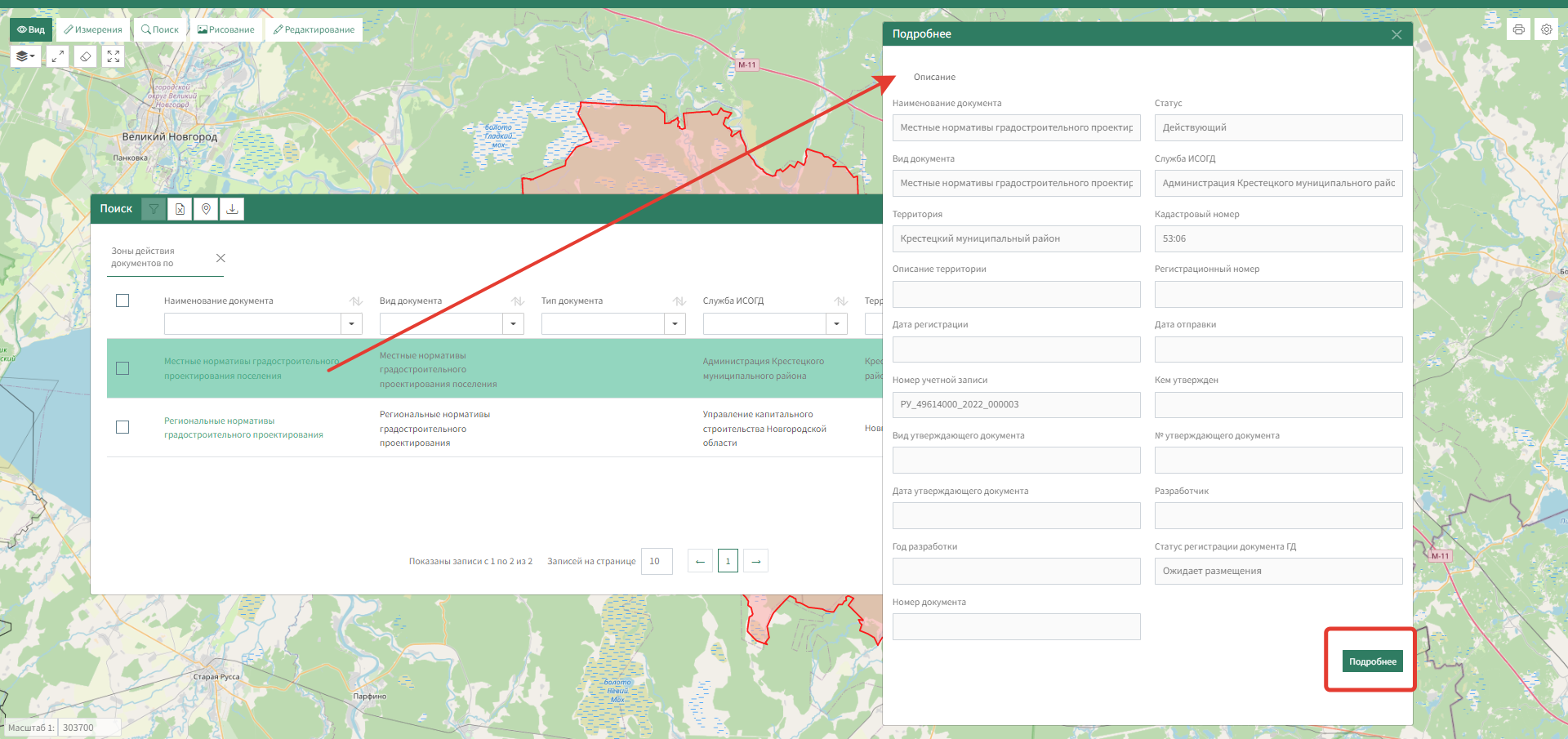
Task: Open the layers selection icon on the map
Action: tap(24, 56)
